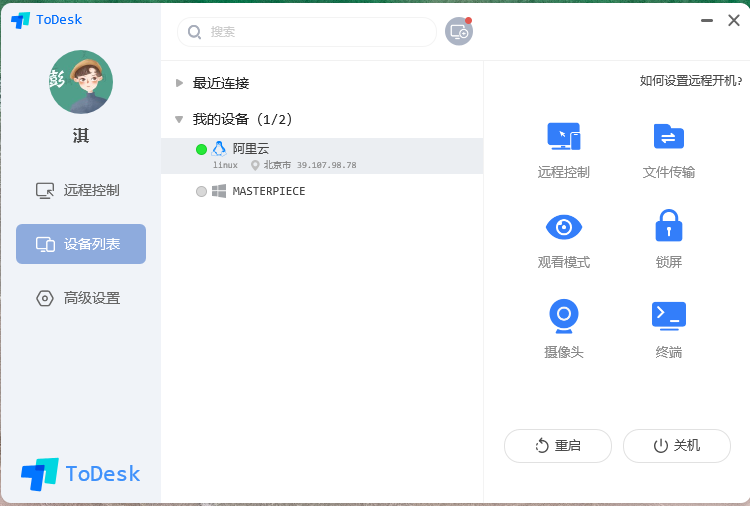Click the username 淇 under the avatar
Image resolution: width=750 pixels, height=506 pixels.
point(81,136)
